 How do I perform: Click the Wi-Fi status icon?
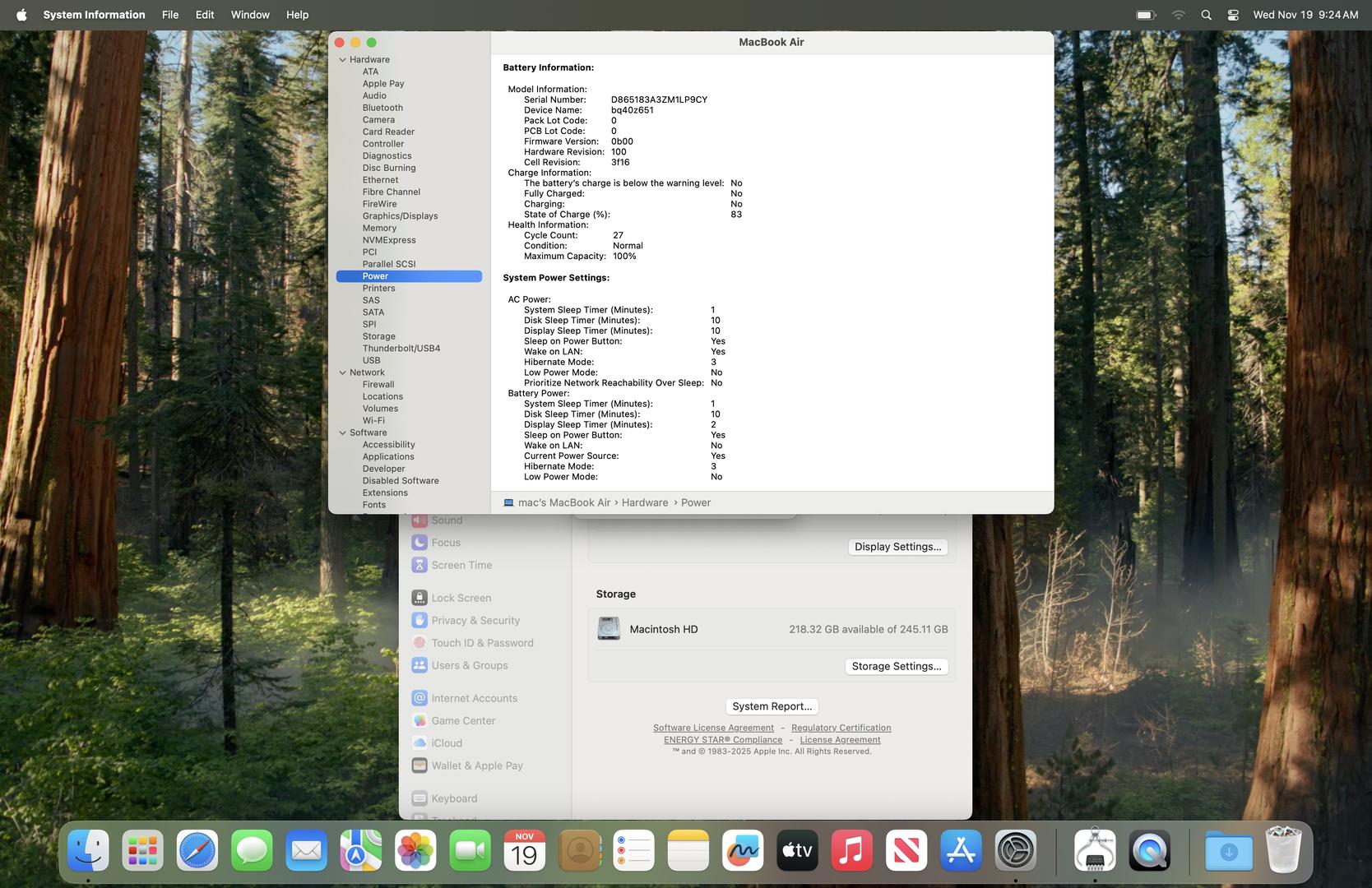pos(1178,15)
